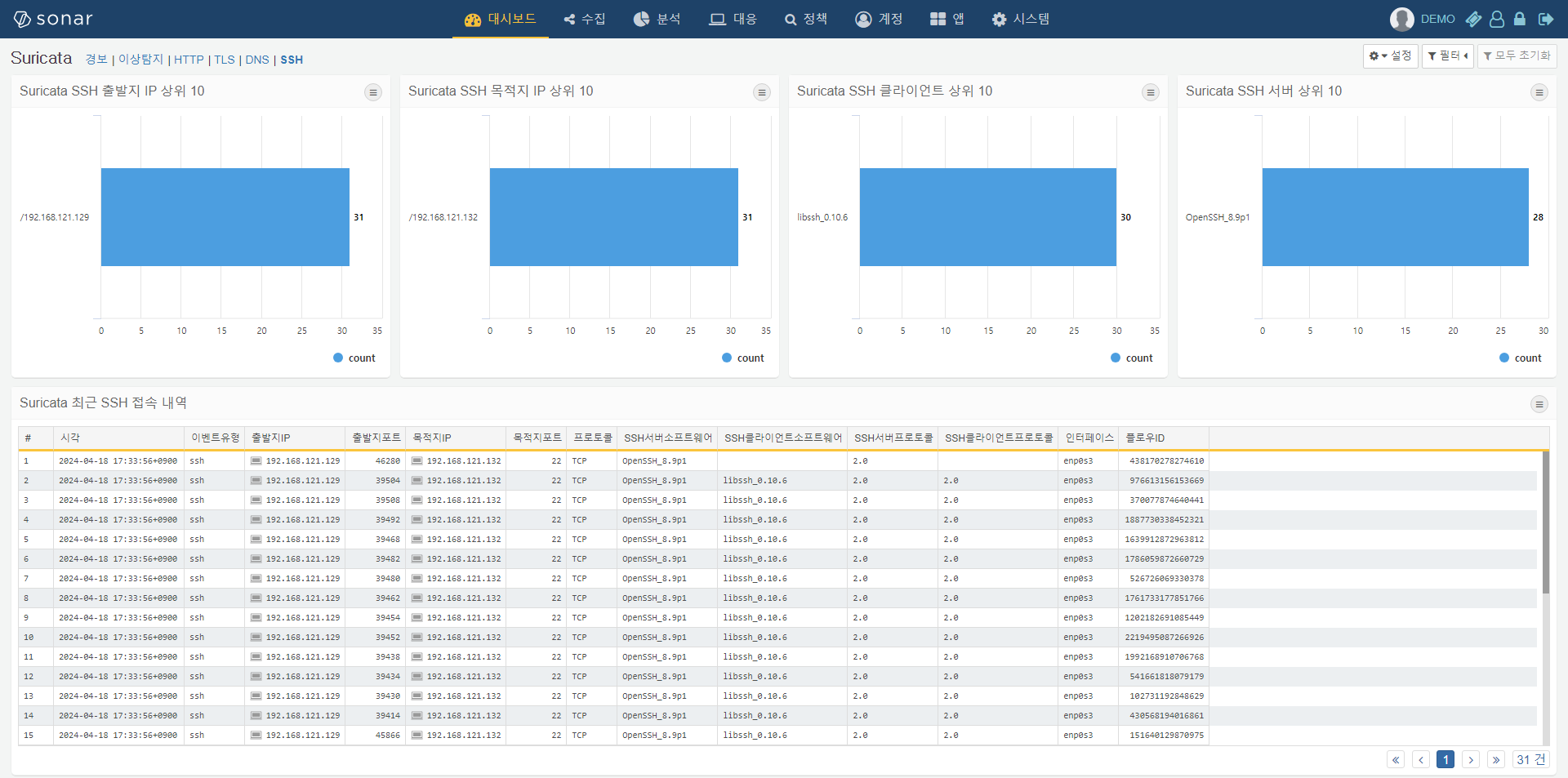The image size is (1568, 778).
Task: Click the table vertical scrollbar
Action: click(1546, 522)
